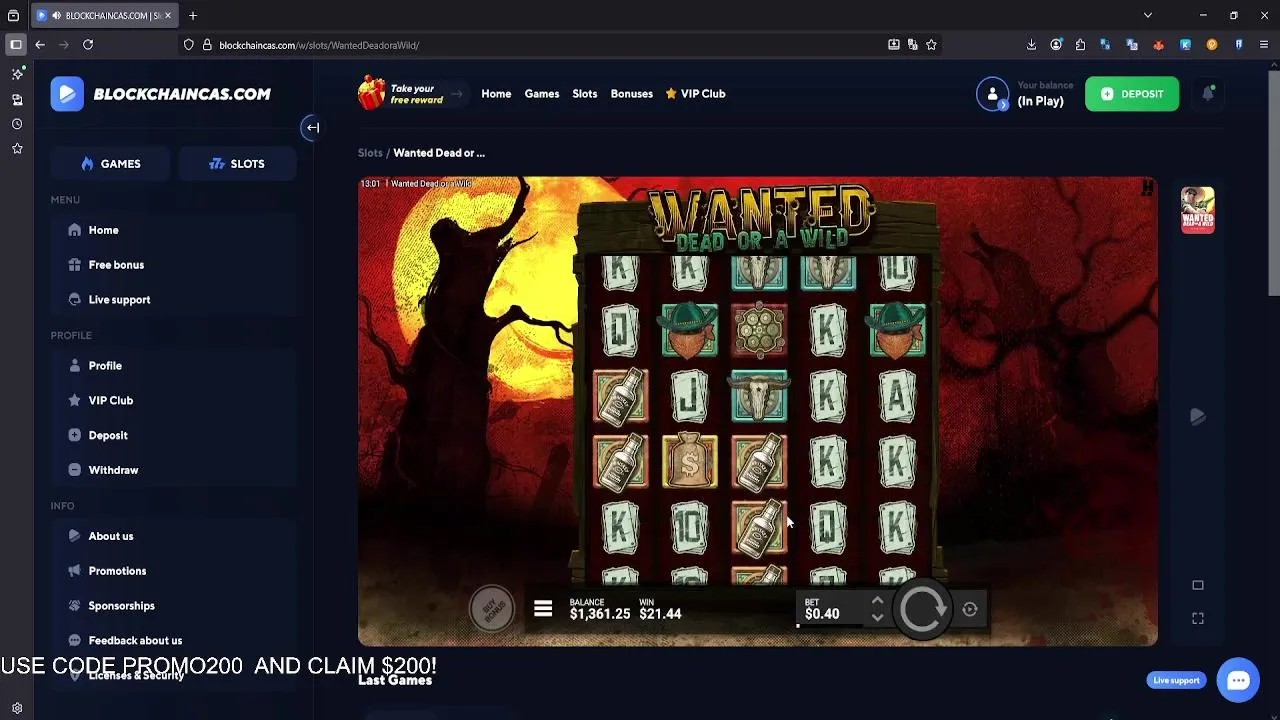Spin the reels with the circular arrow
1280x720 pixels.
pos(922,608)
